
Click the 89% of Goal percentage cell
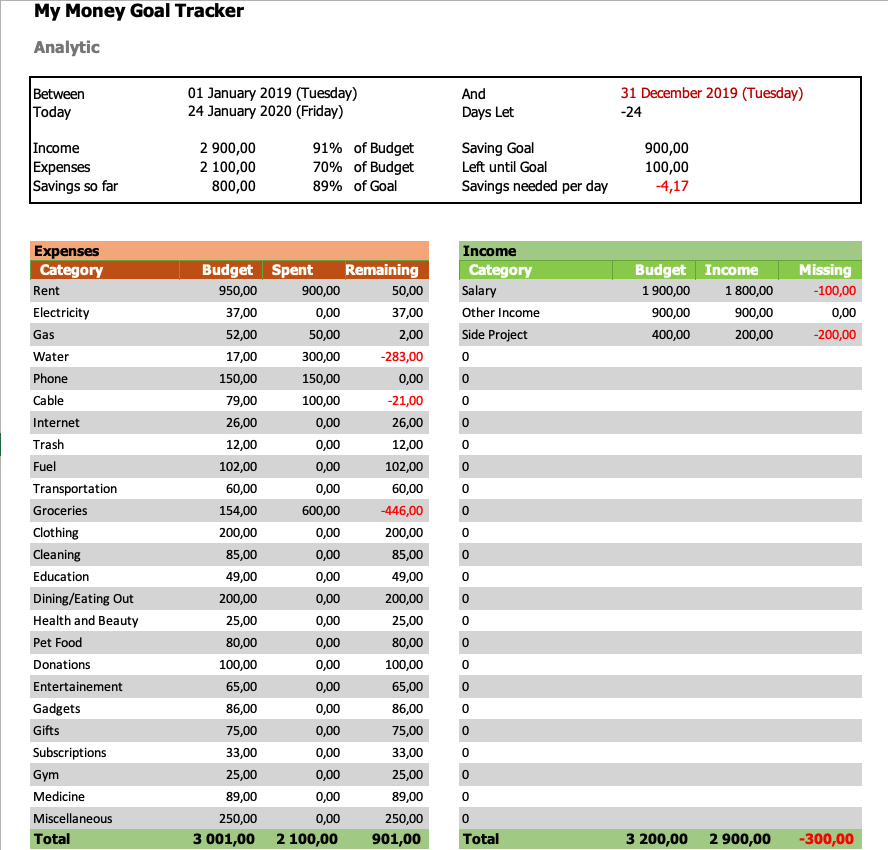327,186
